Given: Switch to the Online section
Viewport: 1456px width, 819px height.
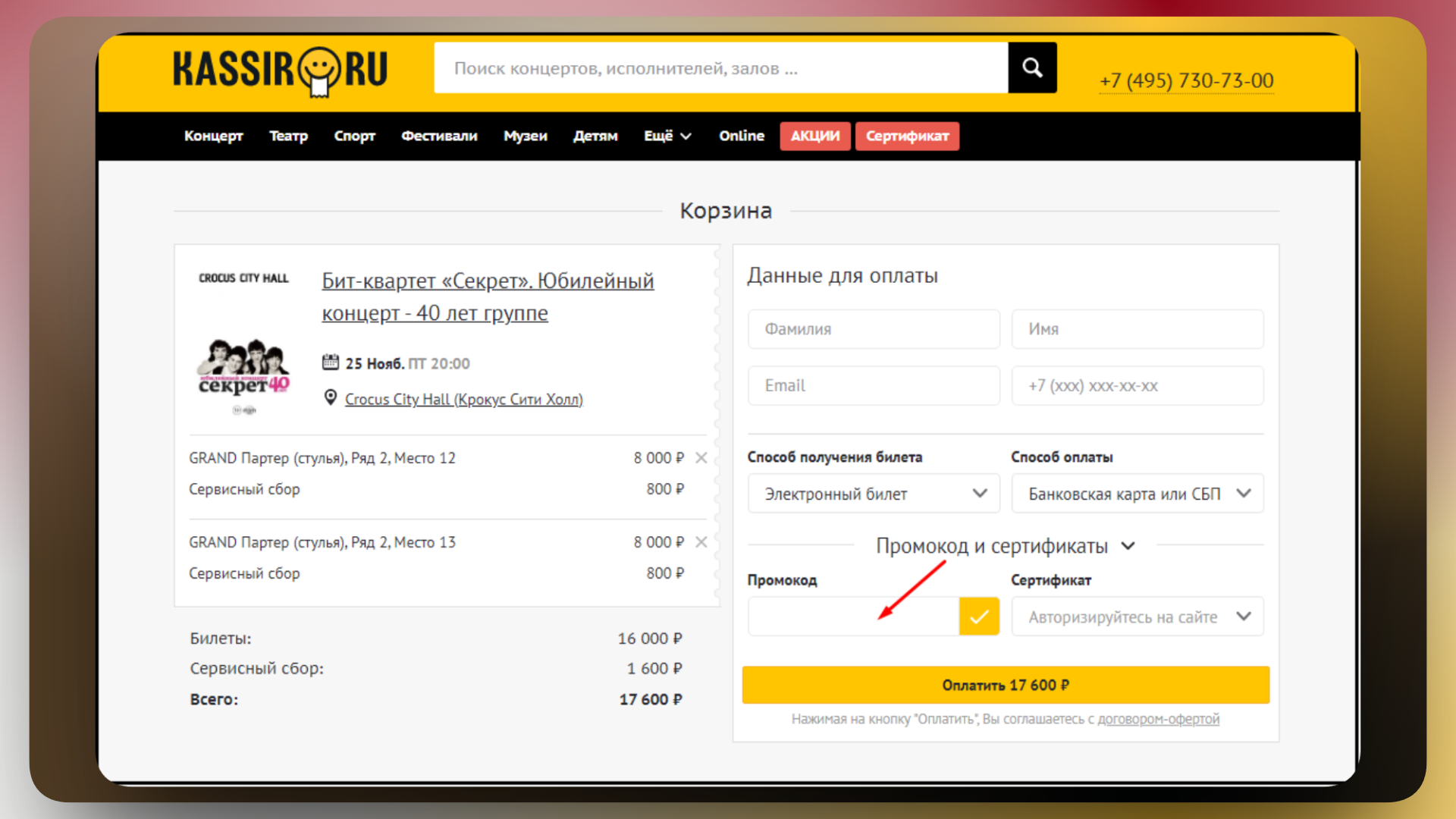Looking at the screenshot, I should point(741,136).
